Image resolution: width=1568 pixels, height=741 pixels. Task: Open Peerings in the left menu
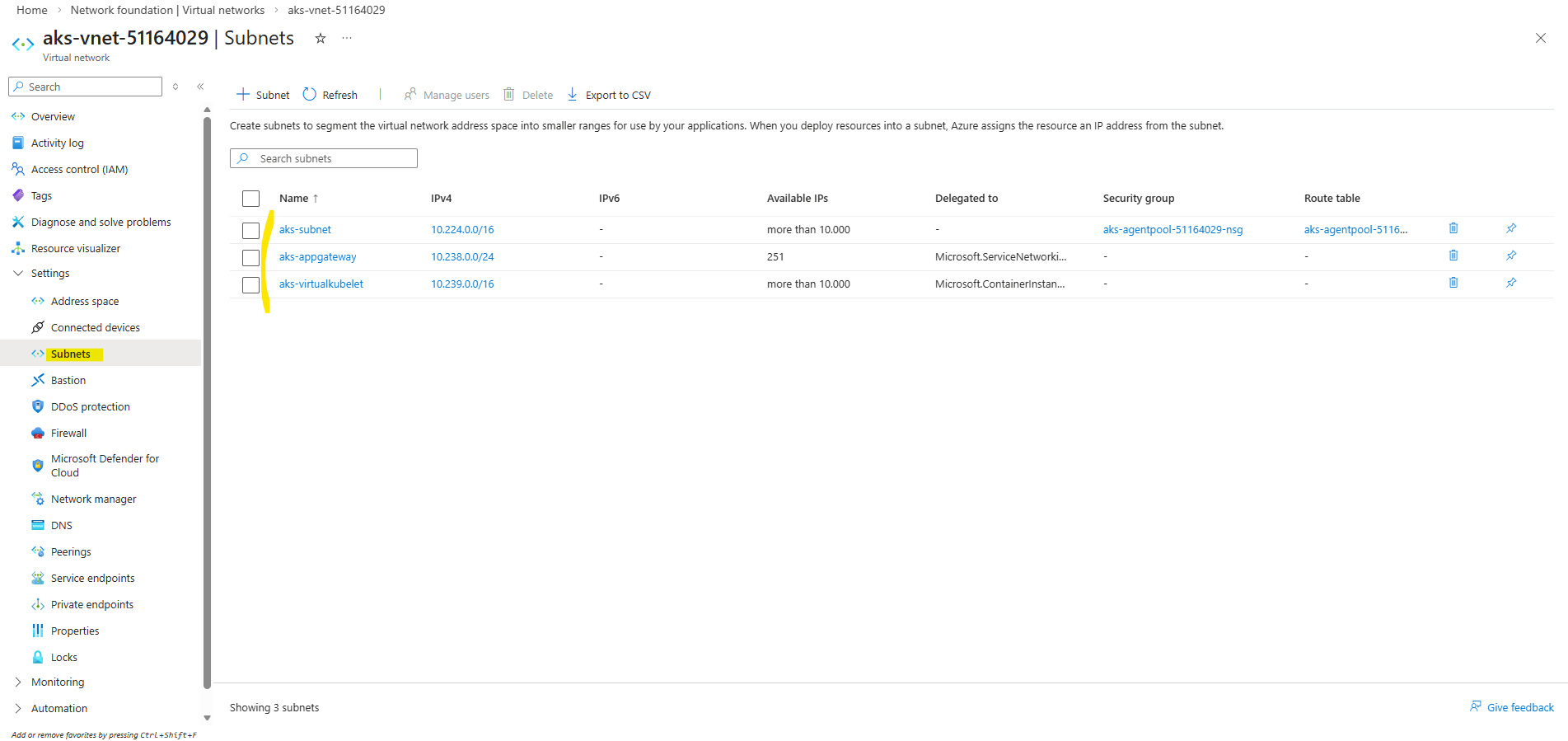pyautogui.click(x=71, y=552)
